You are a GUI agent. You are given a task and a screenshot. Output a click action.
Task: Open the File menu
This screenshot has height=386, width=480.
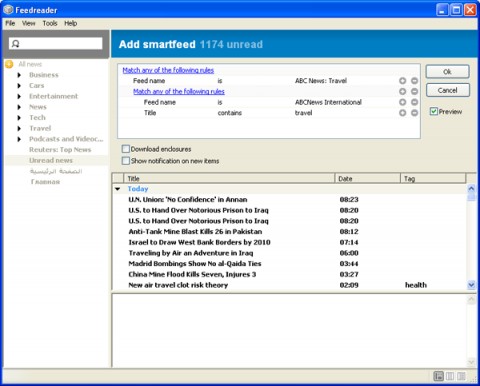[x=10, y=23]
